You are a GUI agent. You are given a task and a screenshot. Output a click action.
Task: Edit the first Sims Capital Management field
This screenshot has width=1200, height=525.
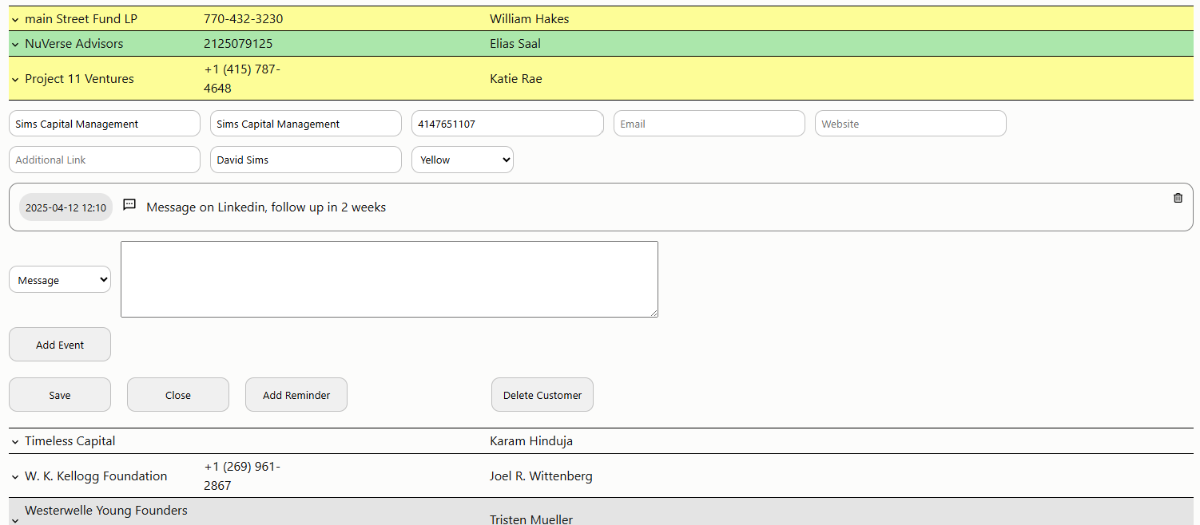(105, 124)
